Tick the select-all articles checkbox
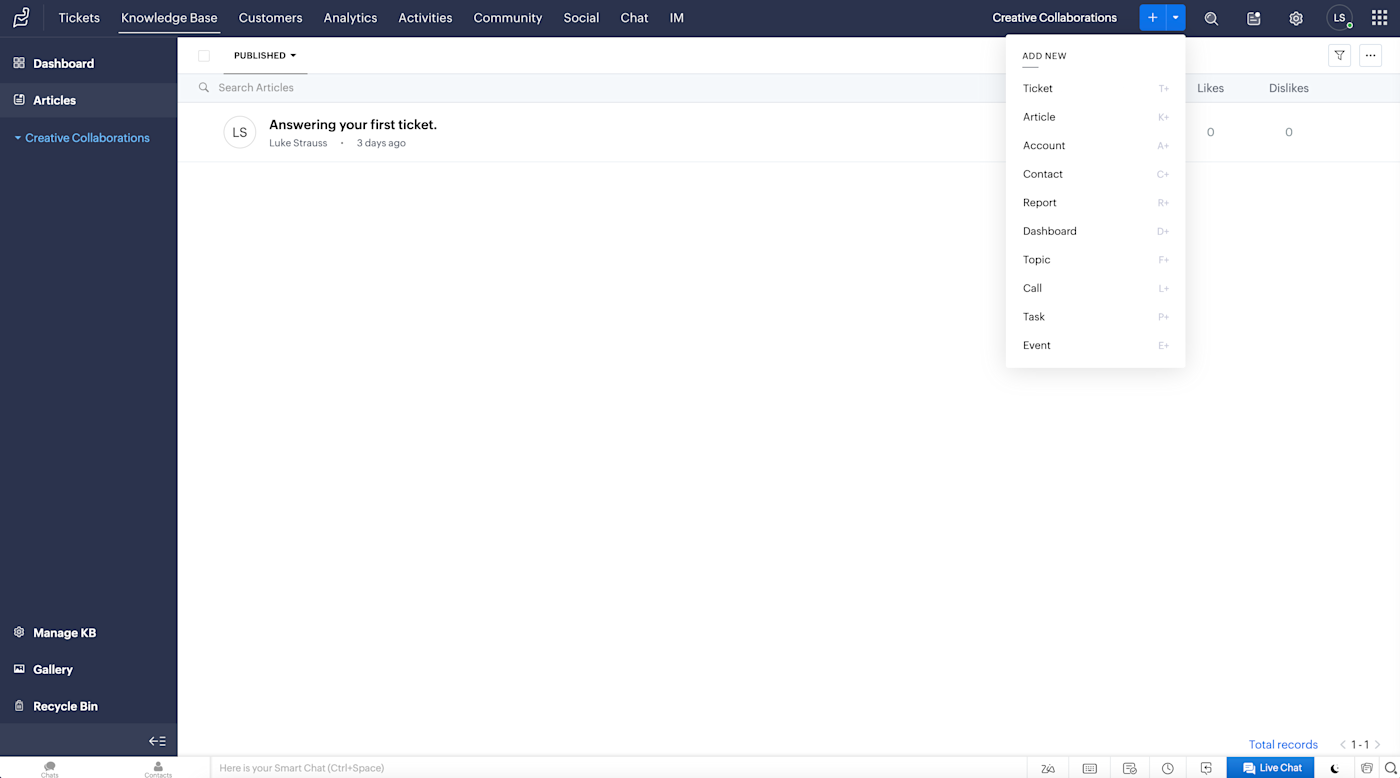The height and width of the screenshot is (778, 1400). point(204,56)
